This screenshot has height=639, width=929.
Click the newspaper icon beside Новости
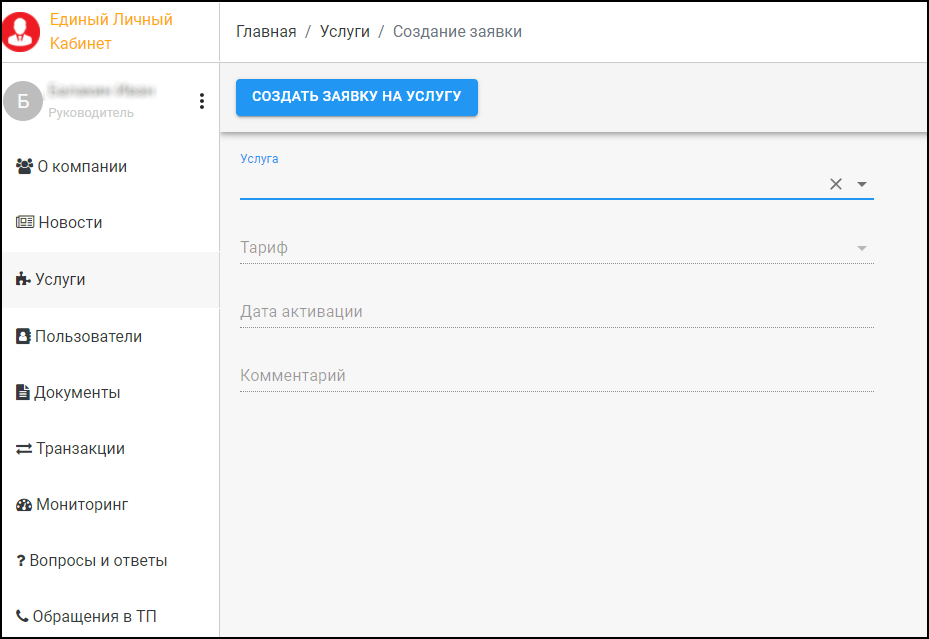(x=25, y=223)
